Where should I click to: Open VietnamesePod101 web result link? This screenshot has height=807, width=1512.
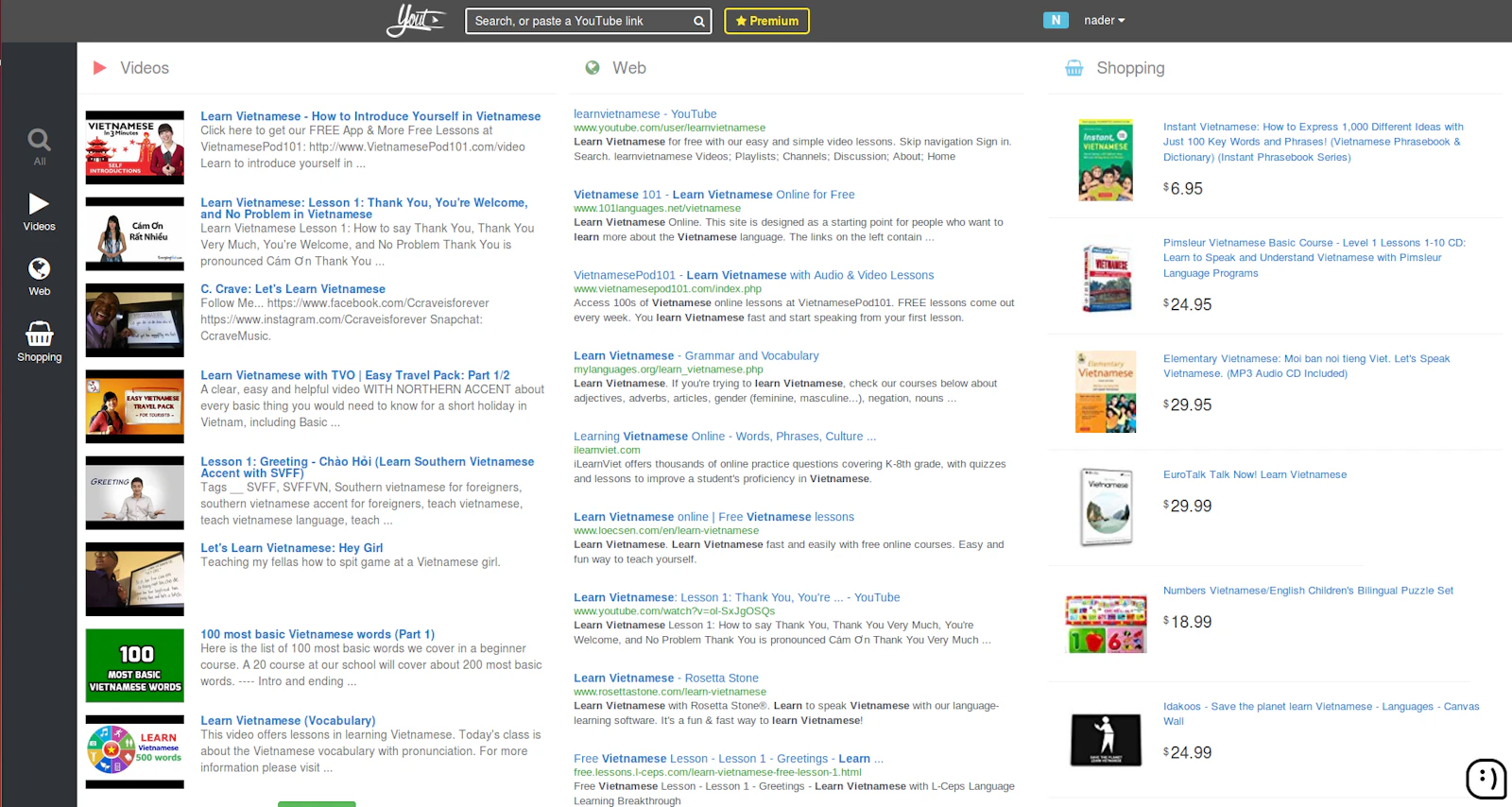click(753, 275)
